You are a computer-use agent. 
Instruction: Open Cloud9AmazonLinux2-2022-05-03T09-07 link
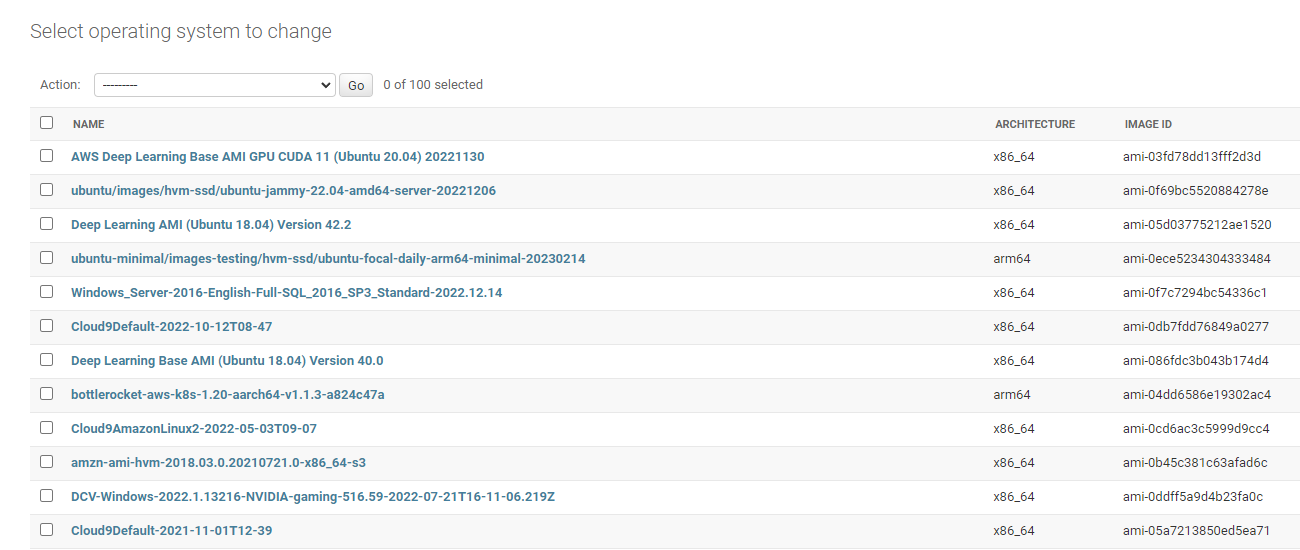194,429
